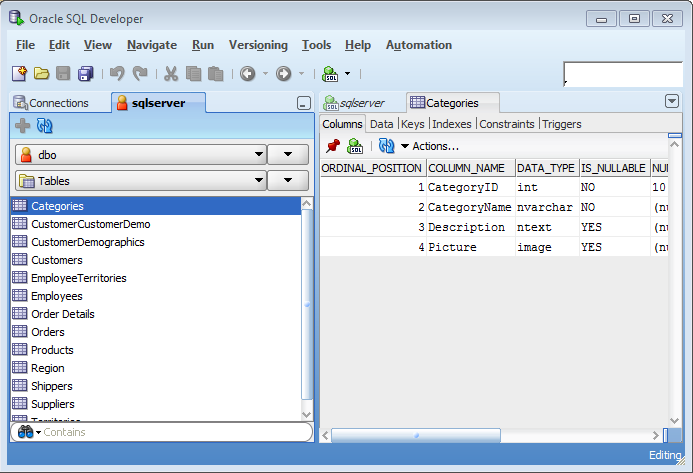Screen dimensions: 693x473
Task: Open the Tables object type combo box
Action: [x=141, y=181]
